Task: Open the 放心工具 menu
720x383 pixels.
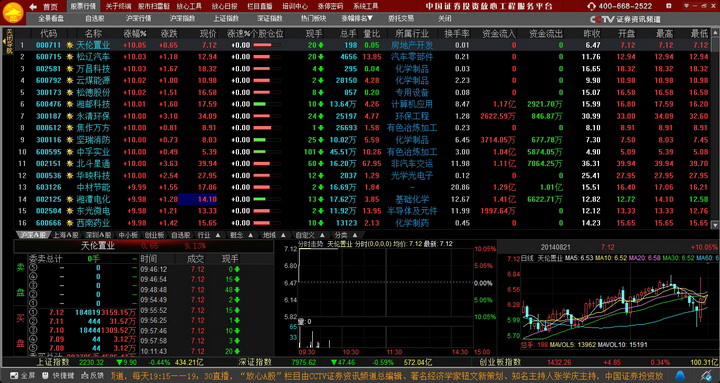Action: point(189,6)
